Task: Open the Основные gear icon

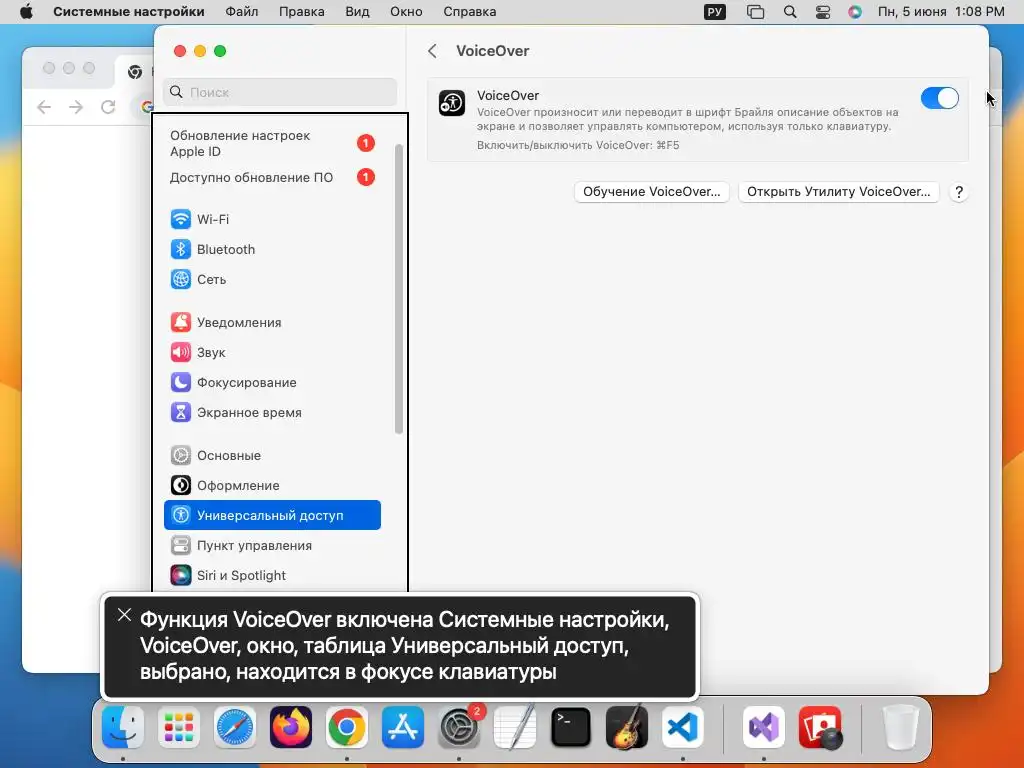Action: (x=181, y=455)
